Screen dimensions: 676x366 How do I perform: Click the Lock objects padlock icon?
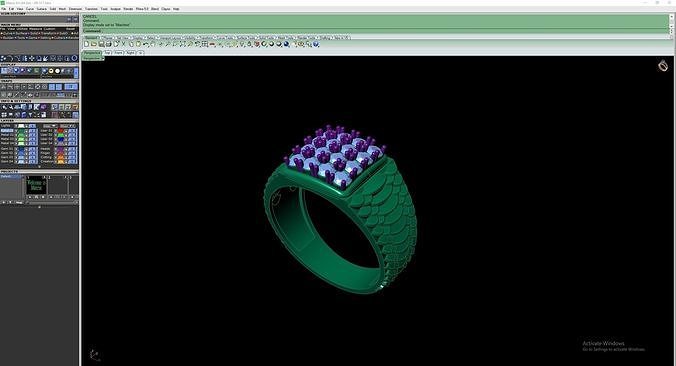point(249,44)
